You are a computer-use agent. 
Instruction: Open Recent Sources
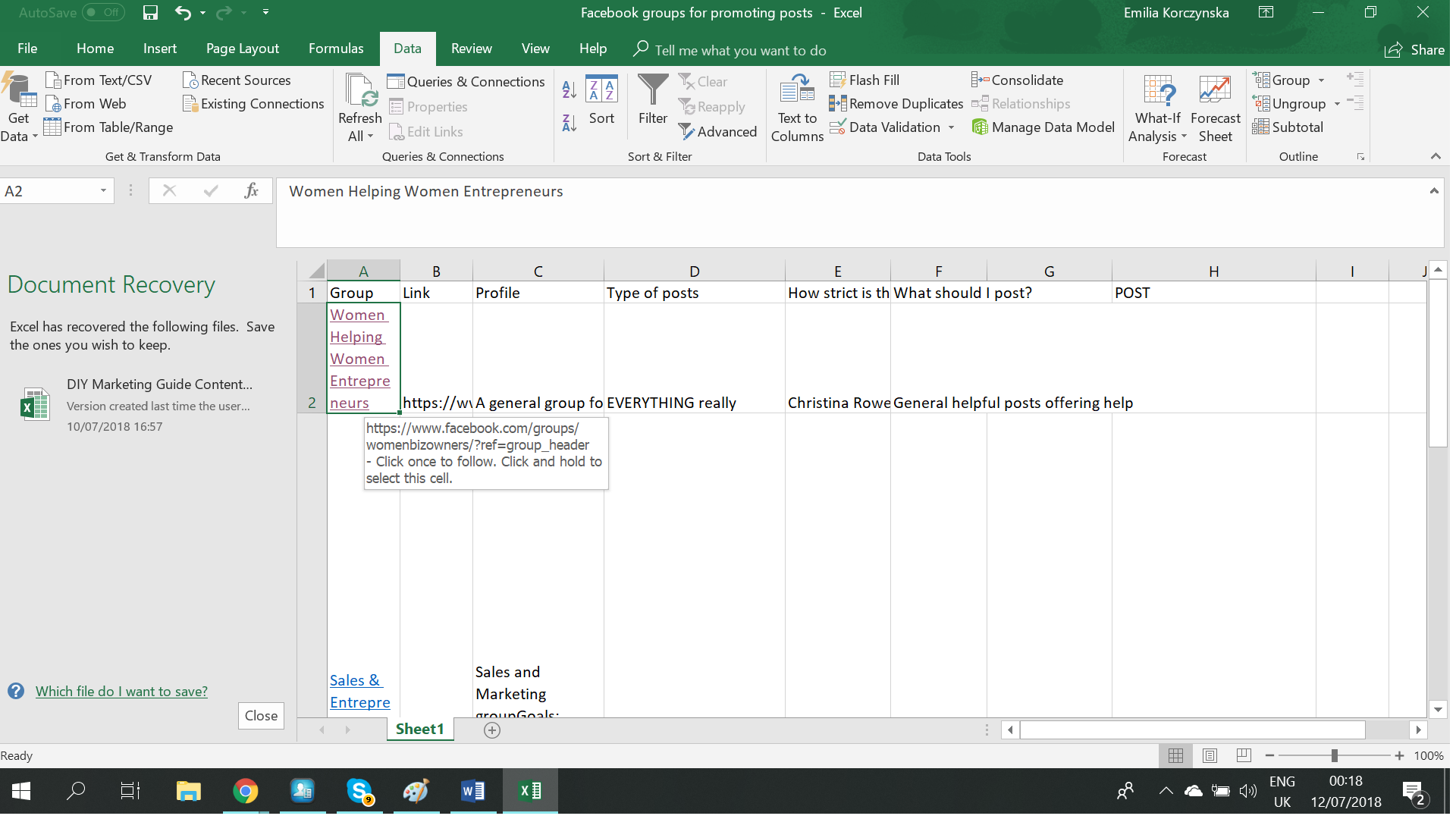coord(237,80)
